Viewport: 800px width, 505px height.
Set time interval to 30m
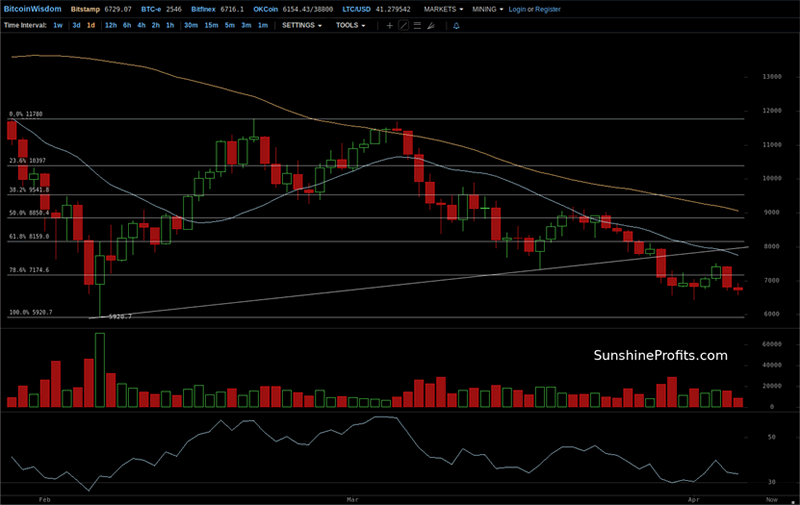coord(190,24)
